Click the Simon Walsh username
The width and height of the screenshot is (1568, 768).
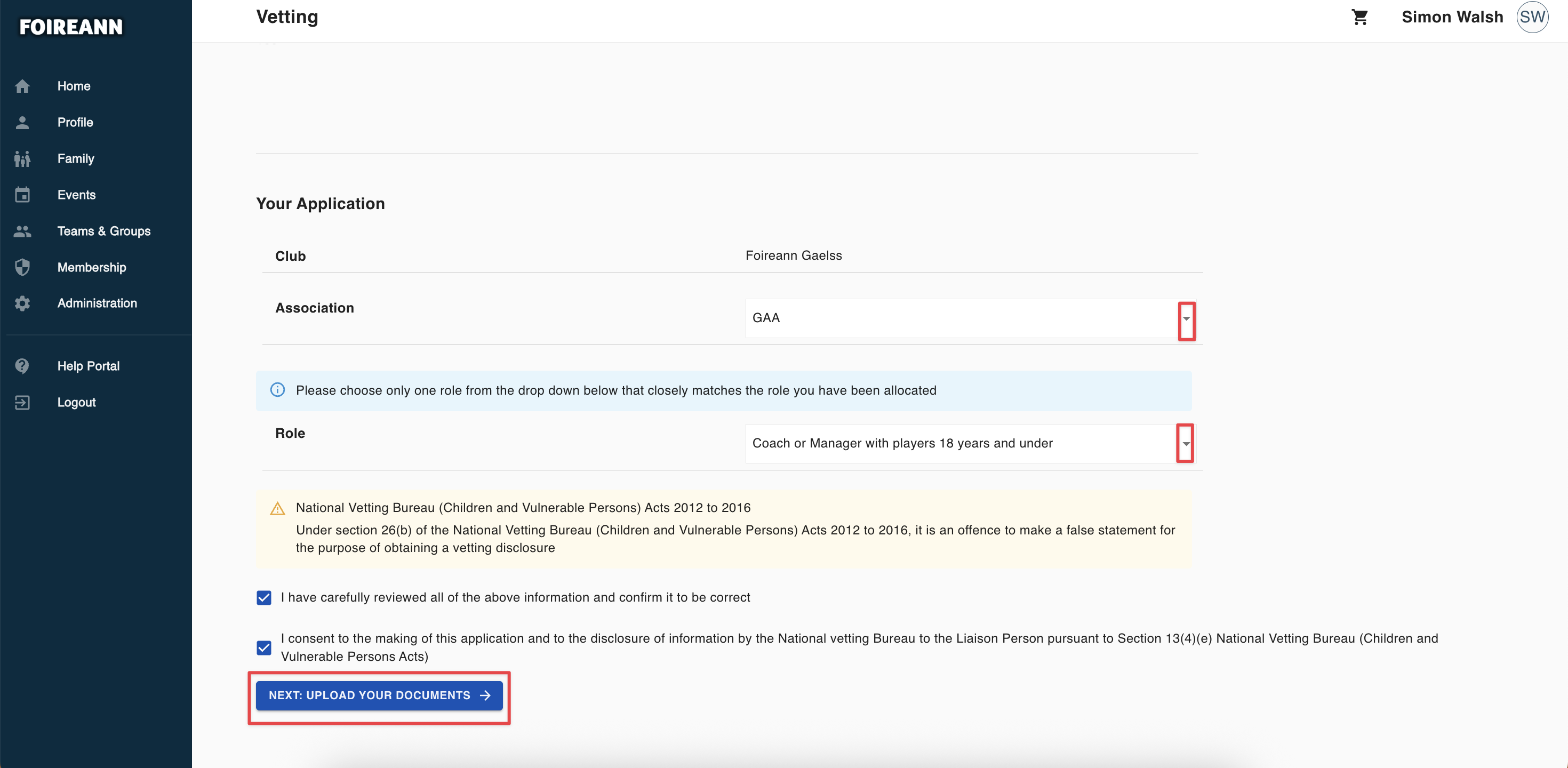click(1452, 17)
